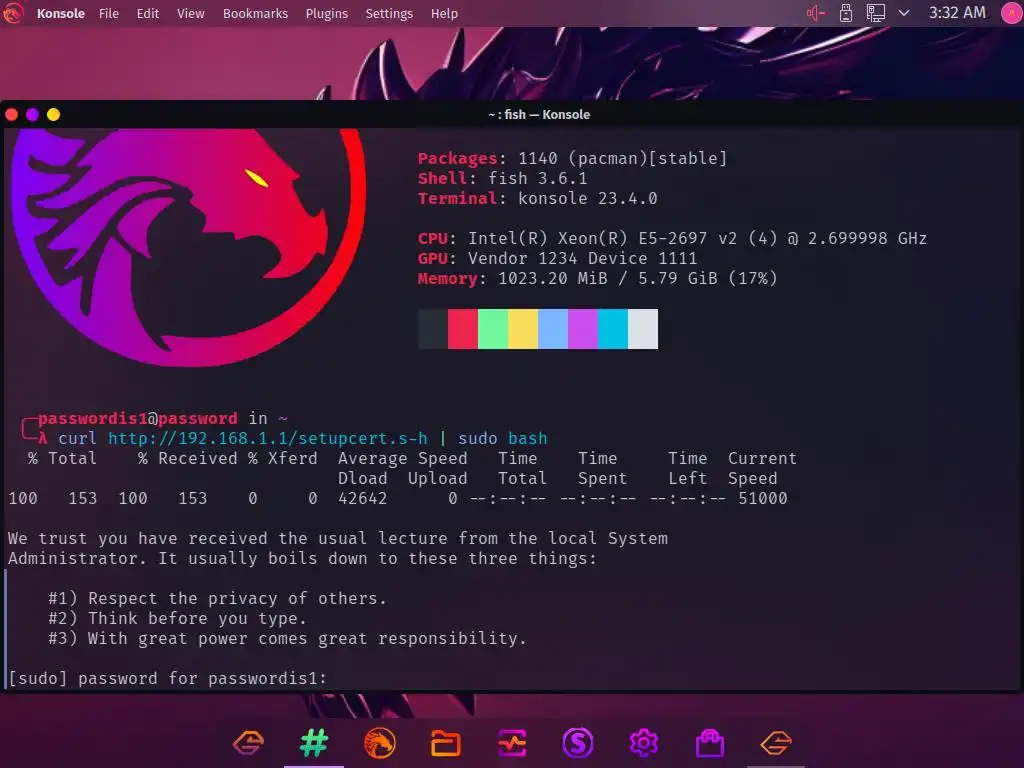This screenshot has height=768, width=1024.
Task: Click the orange hexagon icon beside the shopping bag
Action: (x=776, y=743)
